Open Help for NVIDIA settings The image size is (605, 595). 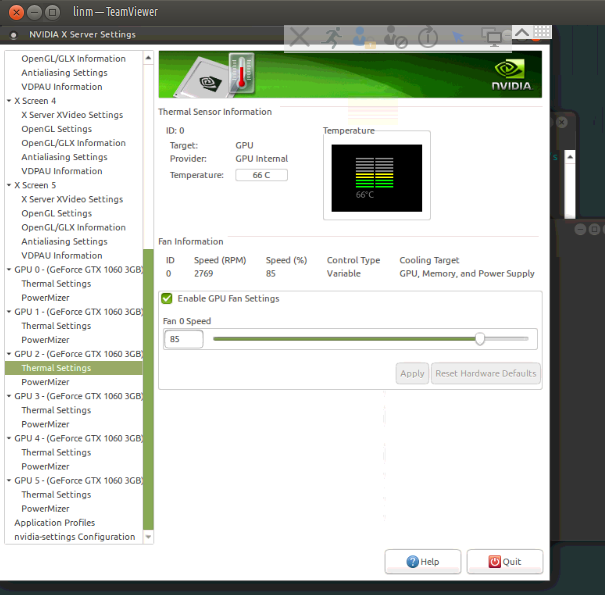[423, 561]
